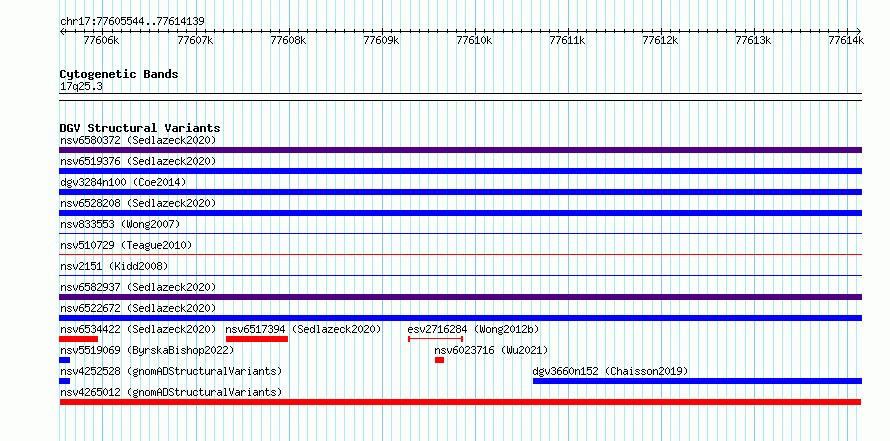Select the small red block under nsv6023716

pos(439,360)
